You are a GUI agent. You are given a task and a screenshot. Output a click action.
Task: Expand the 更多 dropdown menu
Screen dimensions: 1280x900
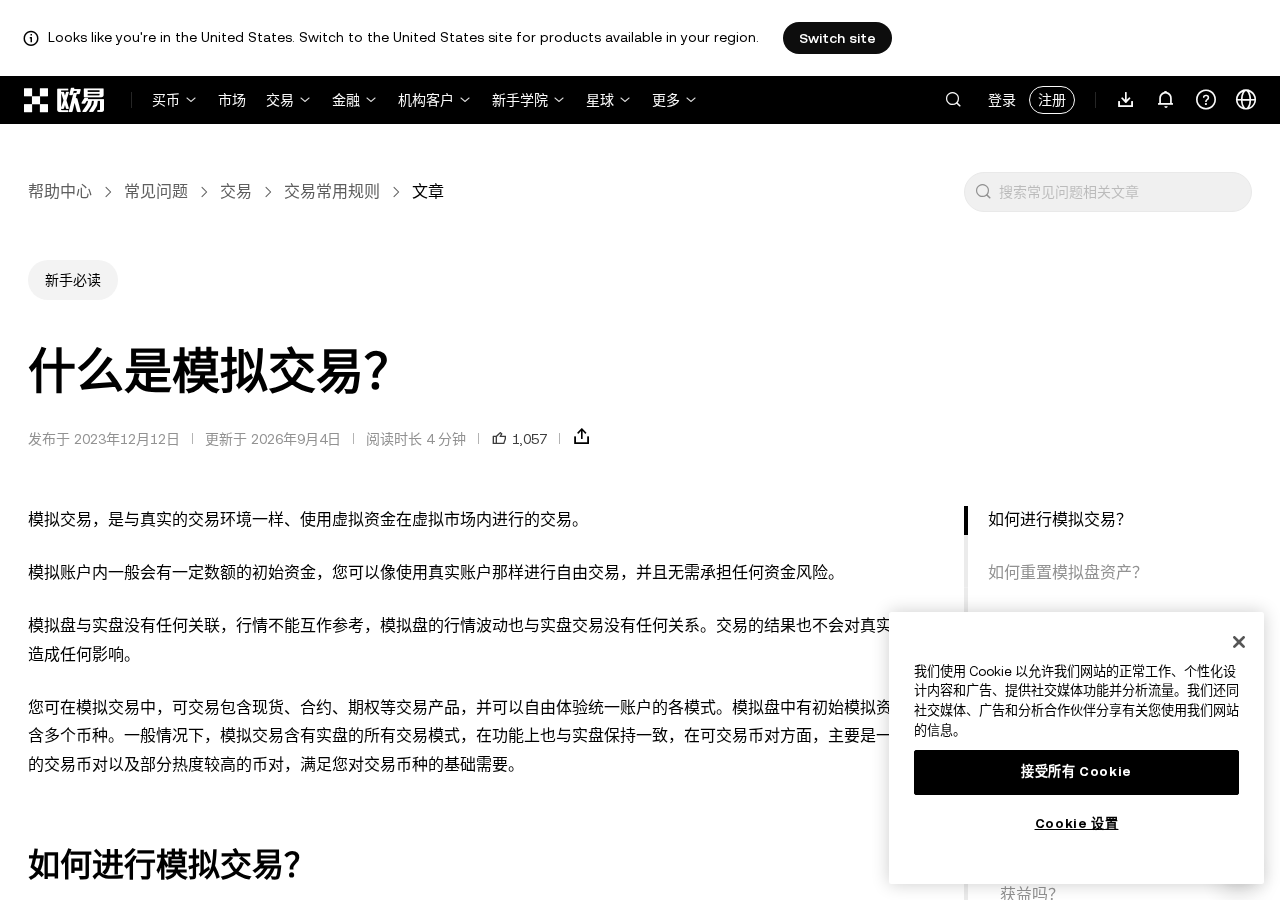tap(674, 100)
